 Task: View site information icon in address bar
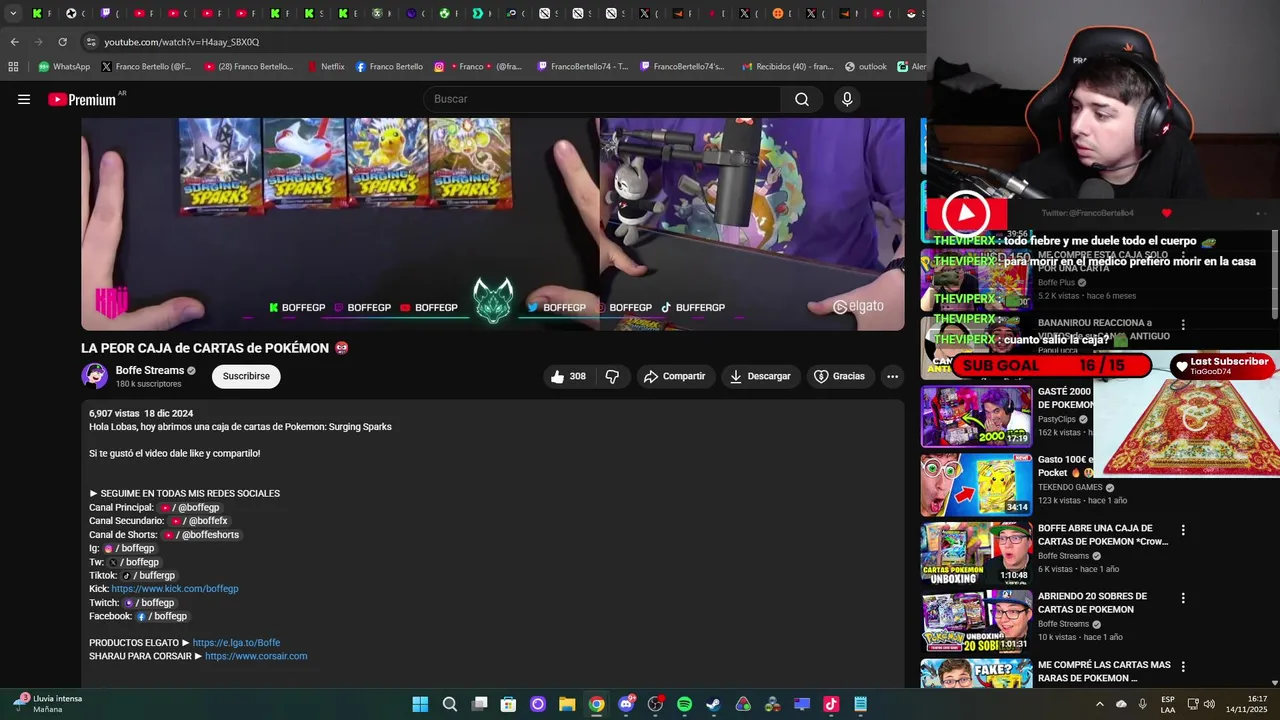[x=91, y=42]
